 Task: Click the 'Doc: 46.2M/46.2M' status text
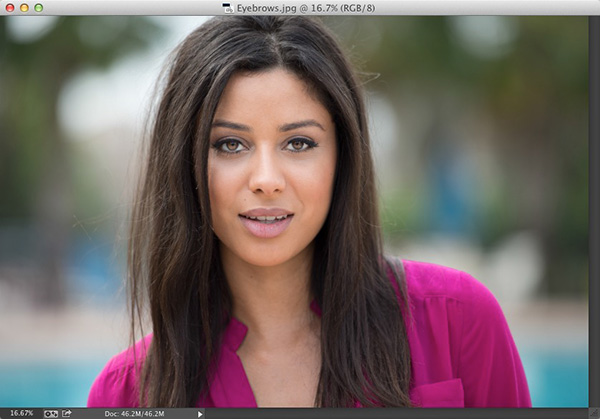134,414
